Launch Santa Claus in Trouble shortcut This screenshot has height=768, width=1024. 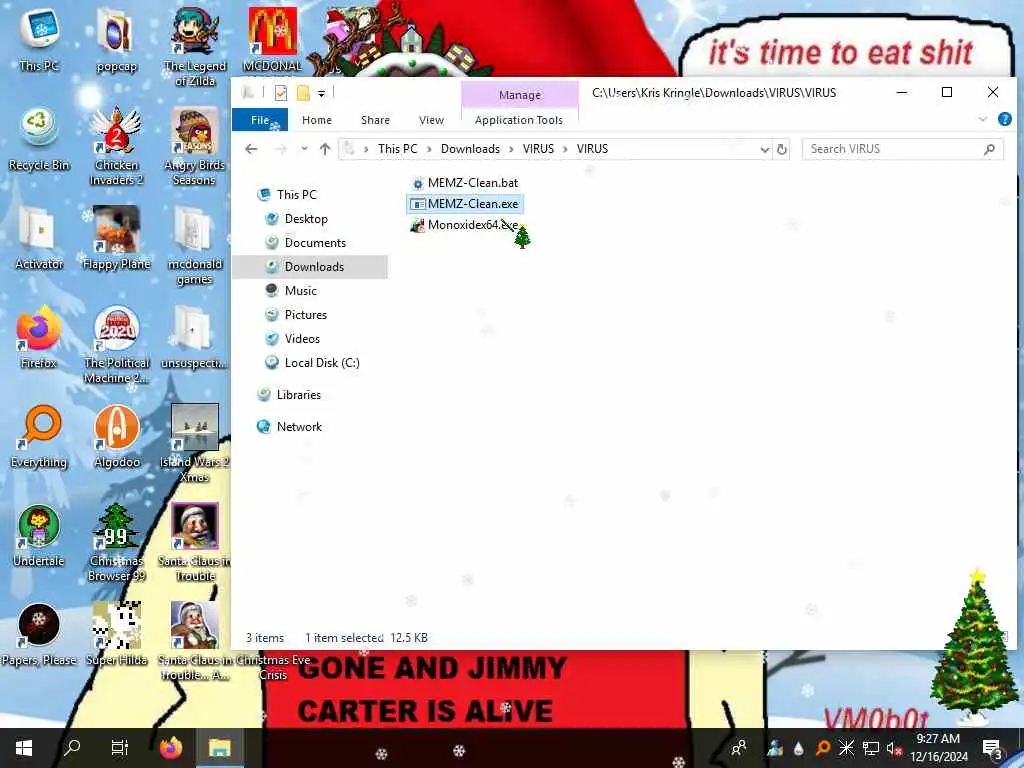[194, 542]
